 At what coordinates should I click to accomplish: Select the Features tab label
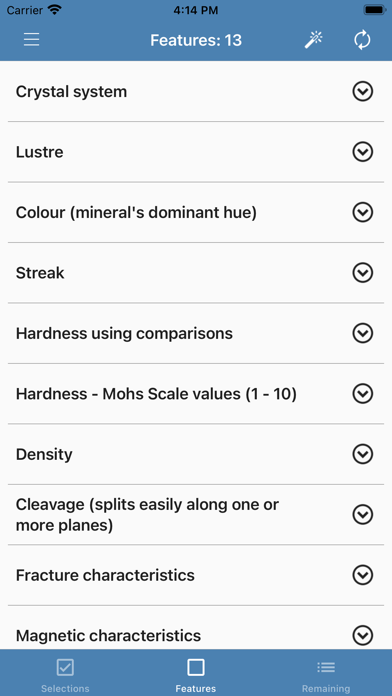point(196,688)
